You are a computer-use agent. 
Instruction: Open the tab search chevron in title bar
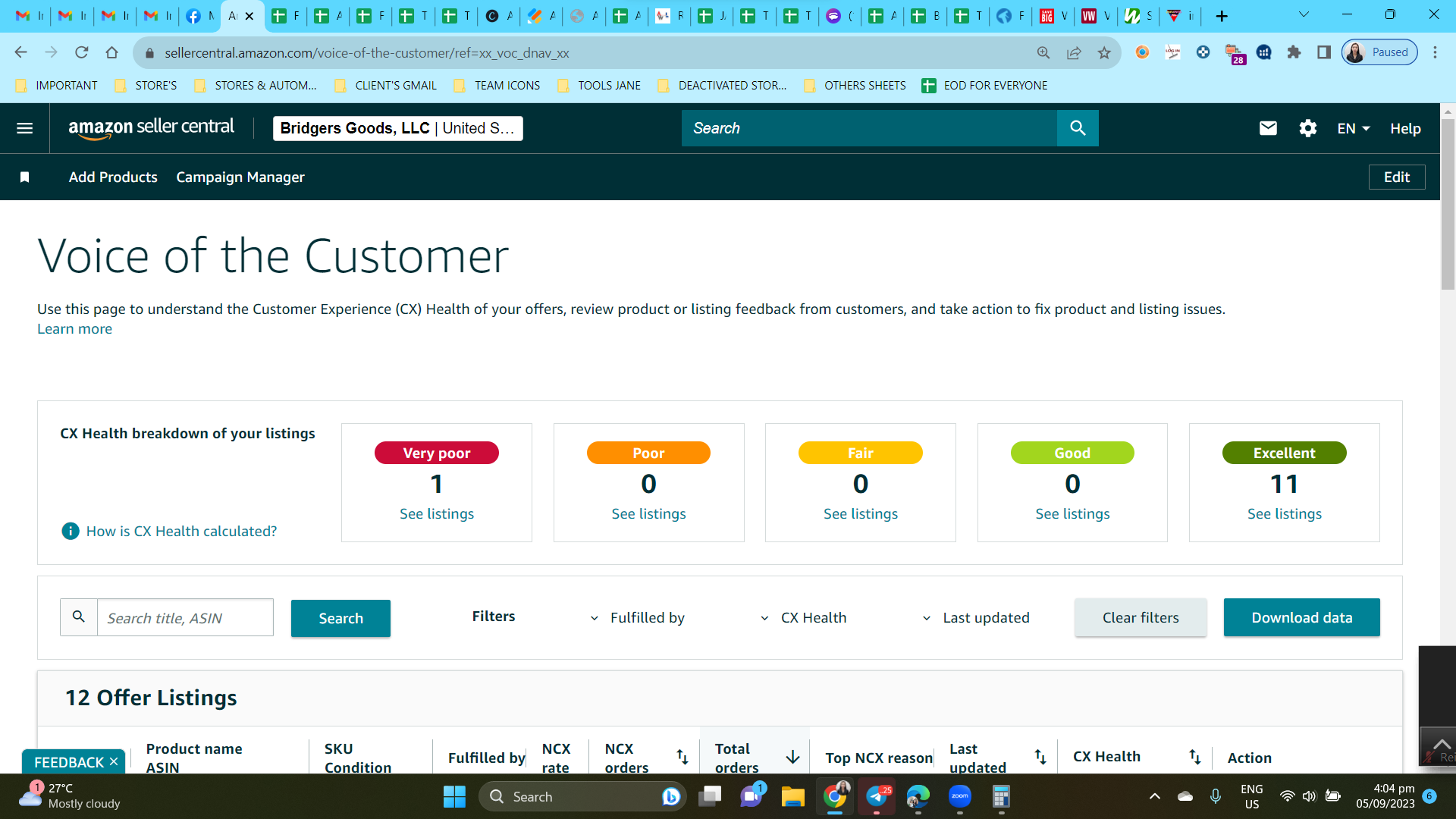[1304, 14]
